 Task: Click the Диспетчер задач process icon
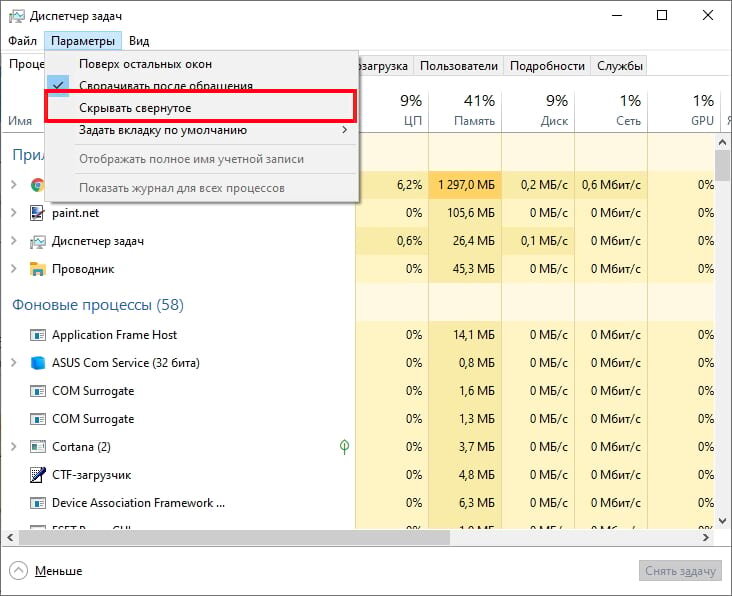tap(38, 241)
